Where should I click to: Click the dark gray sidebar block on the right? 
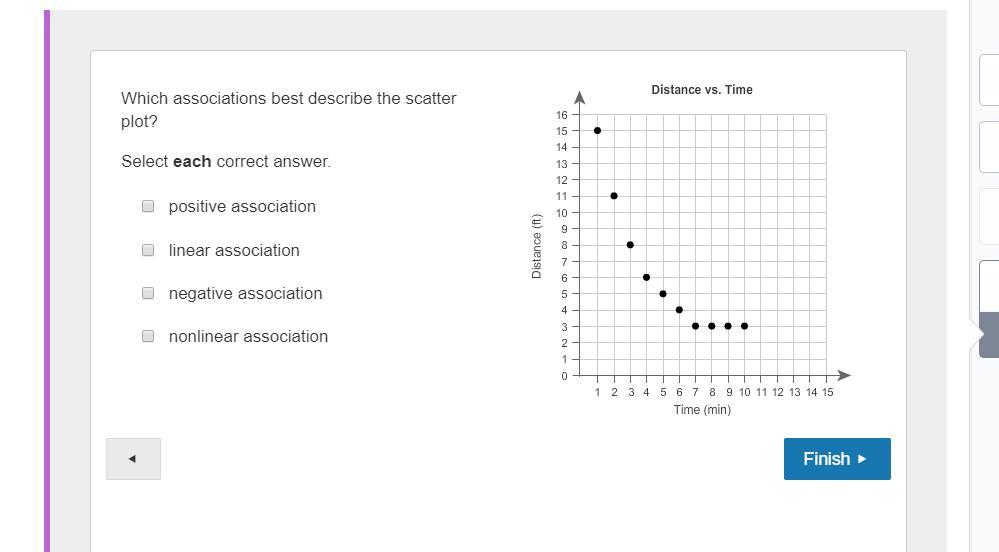[988, 335]
